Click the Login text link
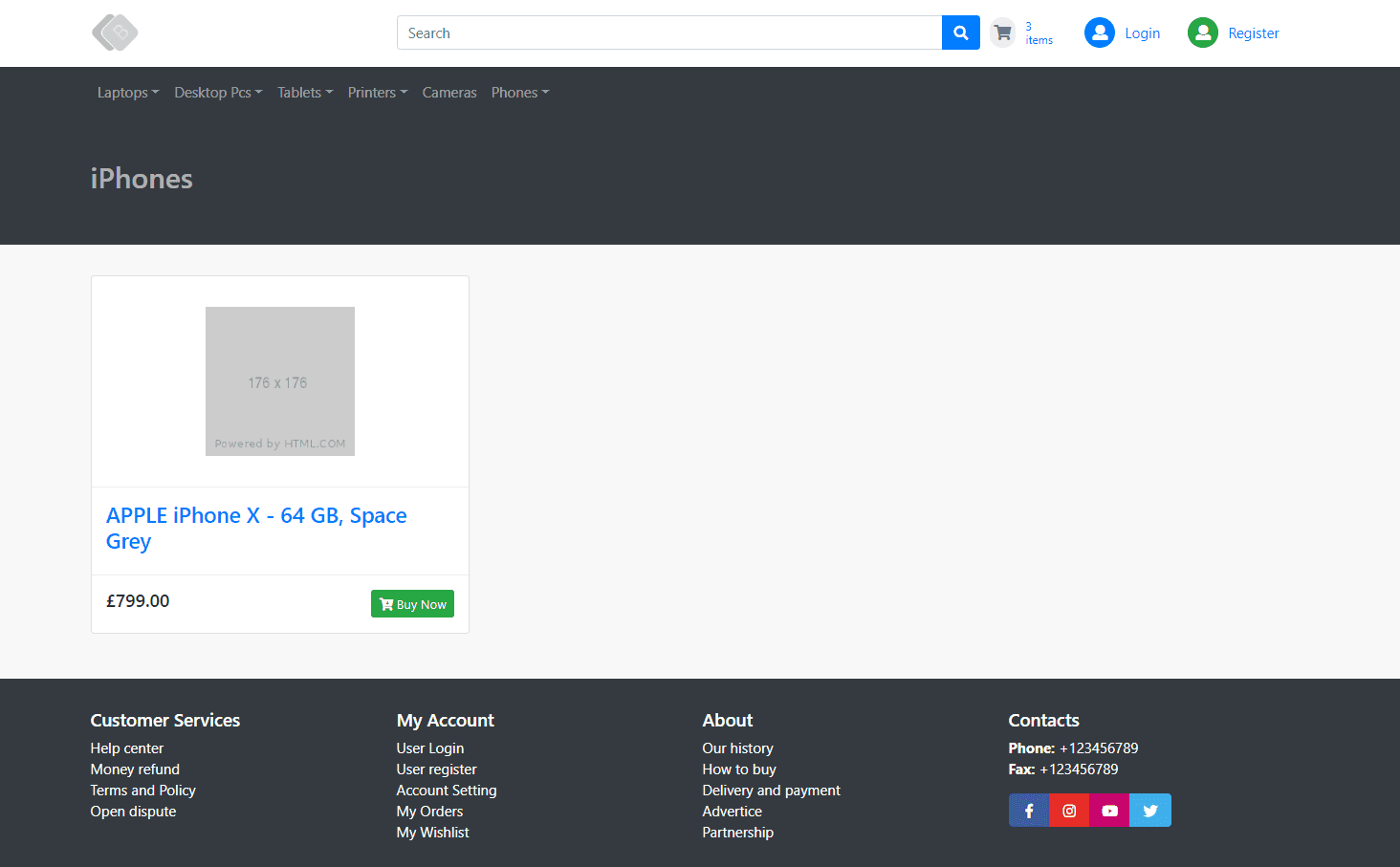Viewport: 1400px width, 867px height. [x=1142, y=33]
